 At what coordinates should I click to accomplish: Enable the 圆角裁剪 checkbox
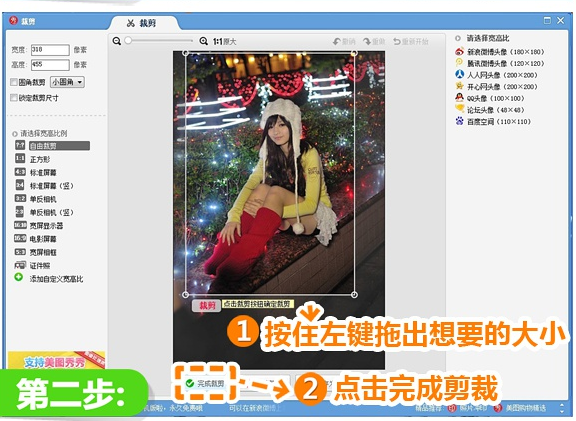(14, 82)
